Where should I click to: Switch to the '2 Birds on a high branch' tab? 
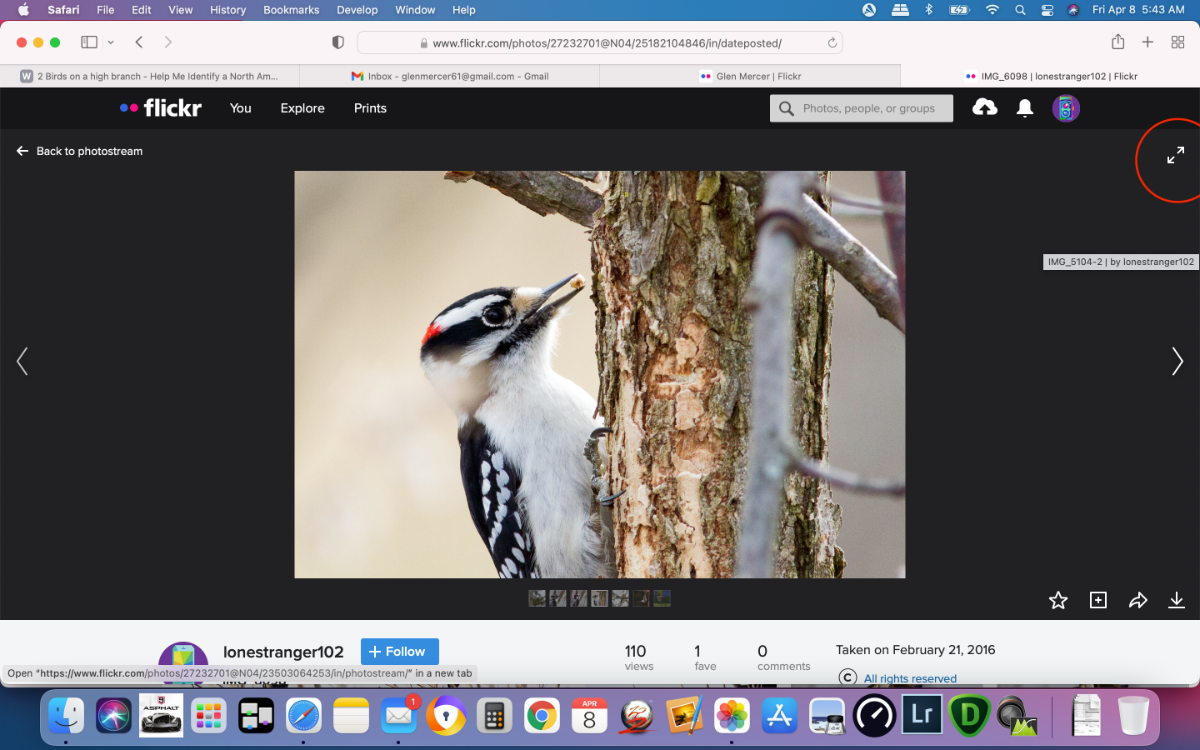coord(150,76)
